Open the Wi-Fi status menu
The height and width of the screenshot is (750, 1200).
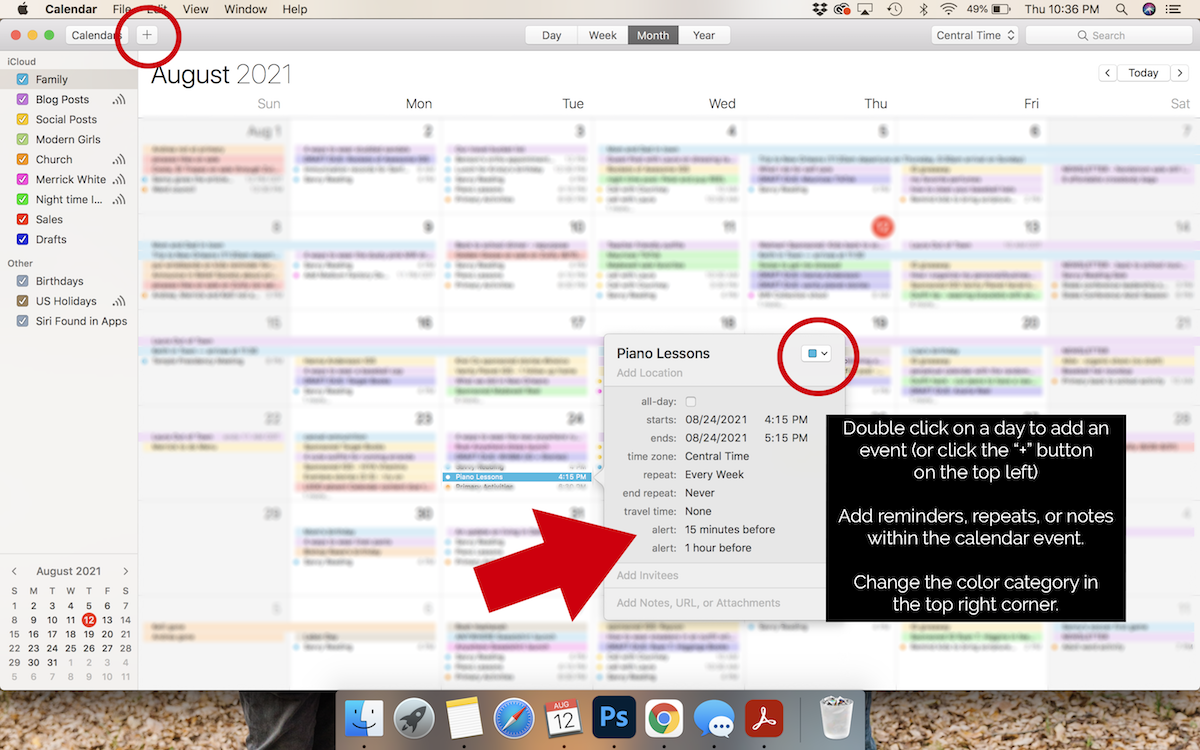948,9
